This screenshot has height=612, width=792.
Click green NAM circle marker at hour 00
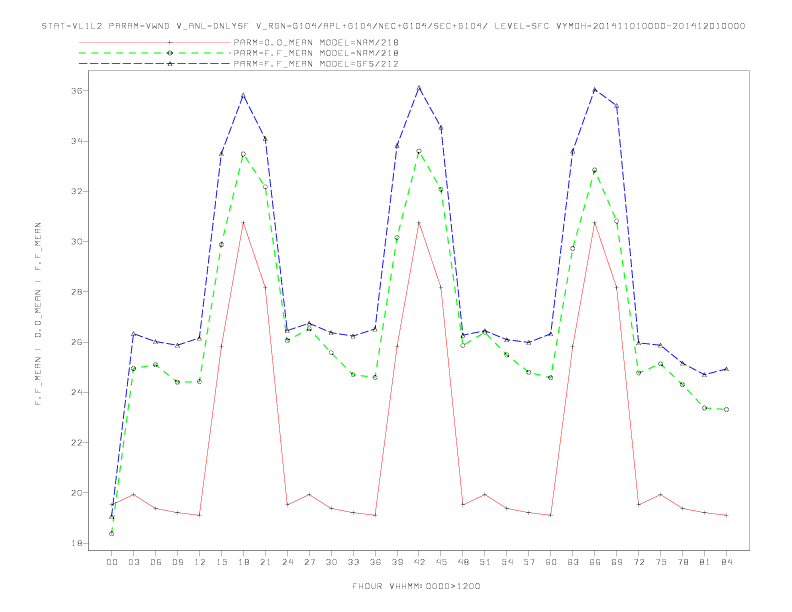(x=112, y=534)
